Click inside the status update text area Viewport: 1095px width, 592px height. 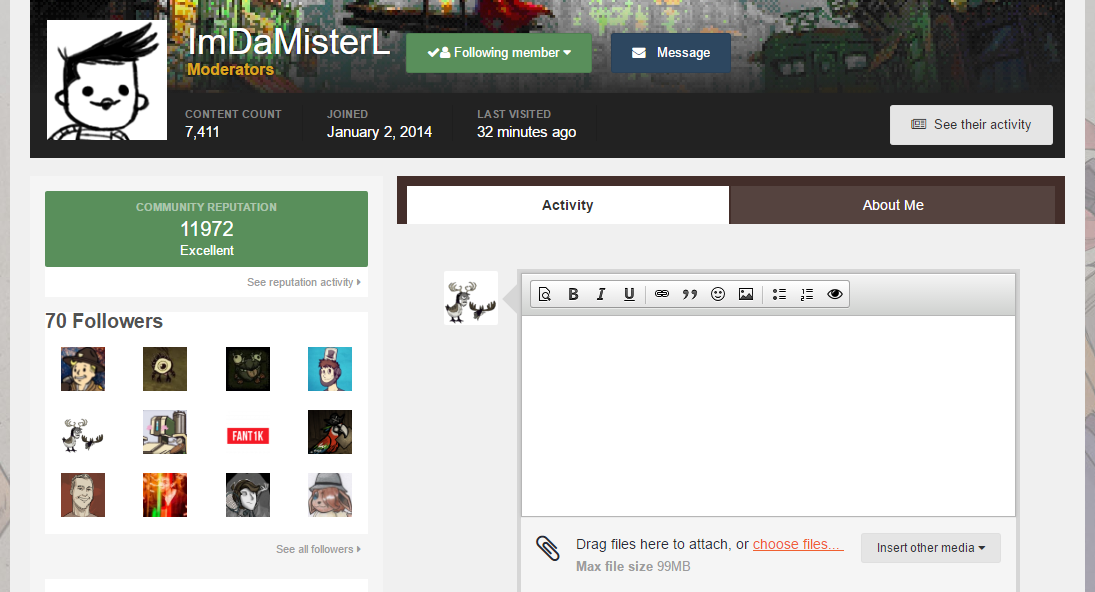[x=768, y=416]
